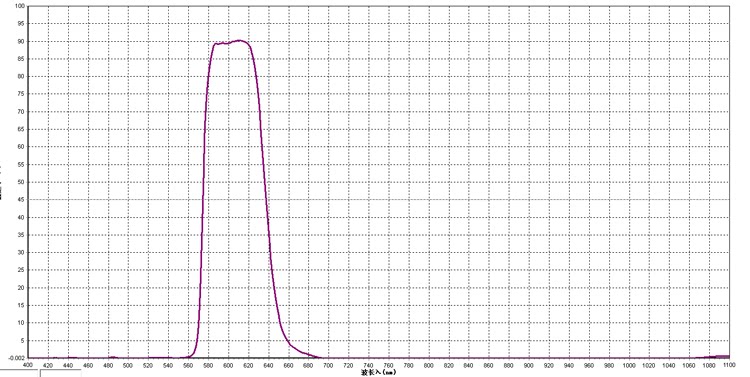
Task: Click the 560 wavelength tick label
Action: click(x=188, y=366)
